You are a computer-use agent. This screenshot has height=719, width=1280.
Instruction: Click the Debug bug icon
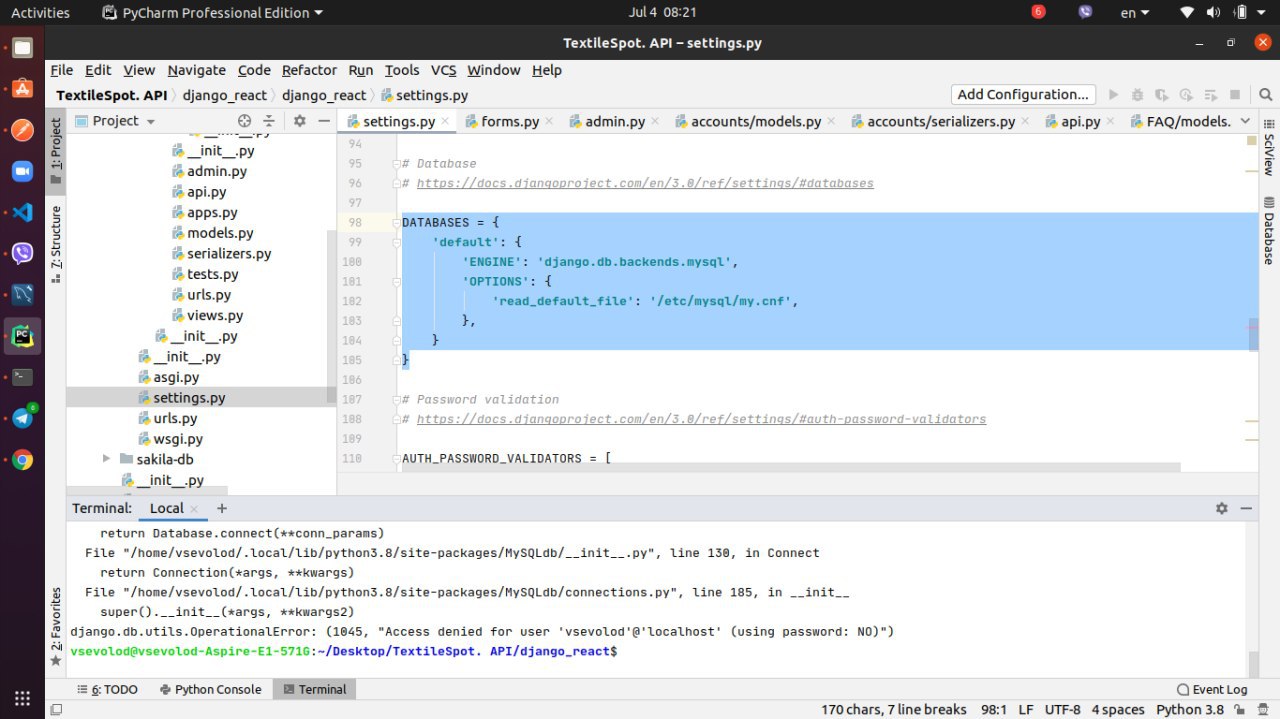[x=1137, y=94]
